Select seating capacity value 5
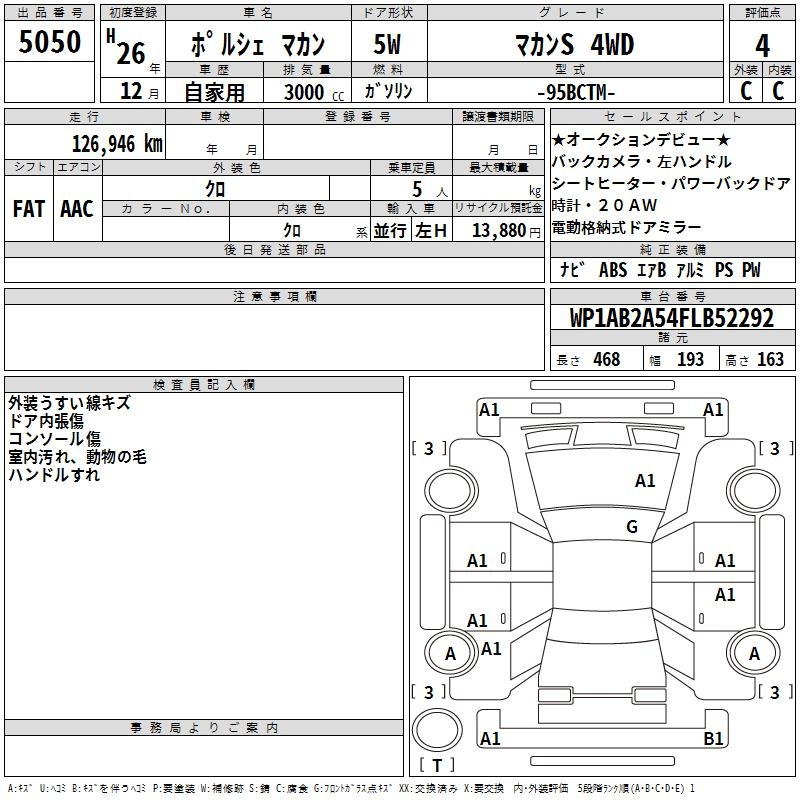 coord(417,189)
